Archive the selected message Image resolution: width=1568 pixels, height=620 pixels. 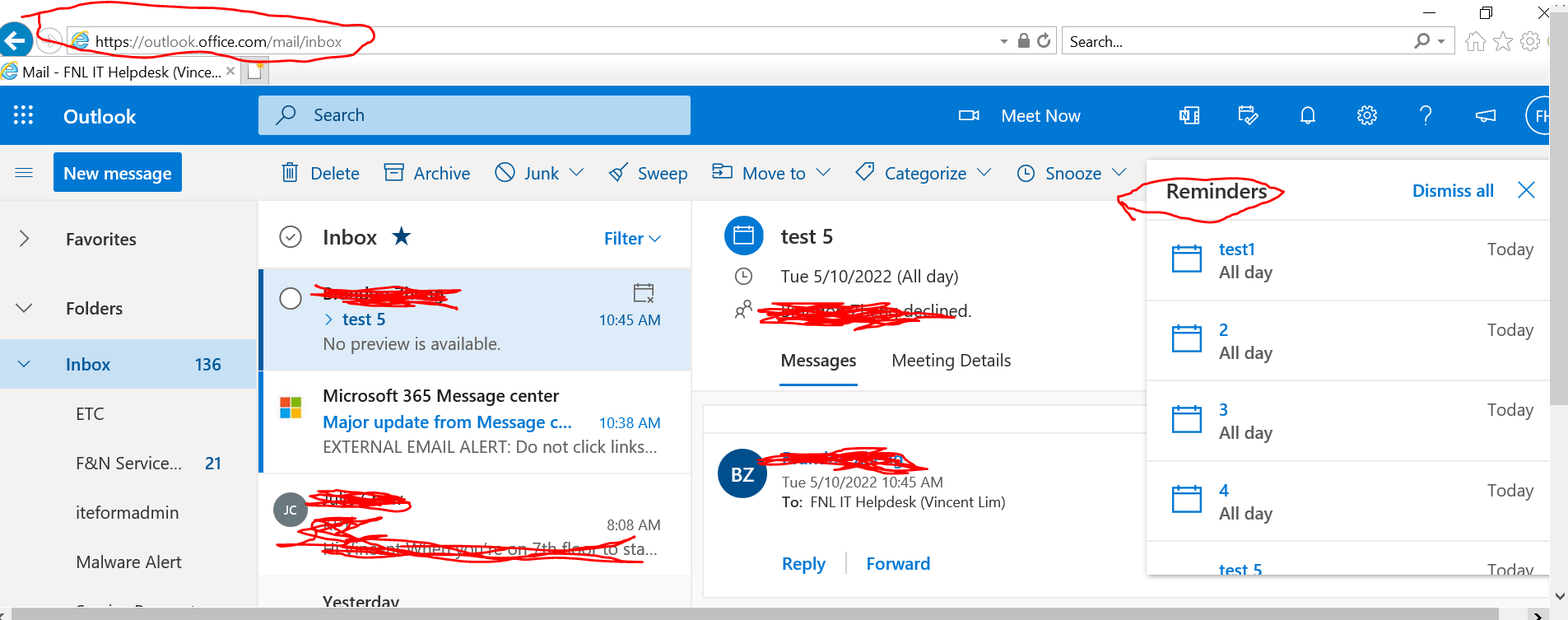point(427,173)
